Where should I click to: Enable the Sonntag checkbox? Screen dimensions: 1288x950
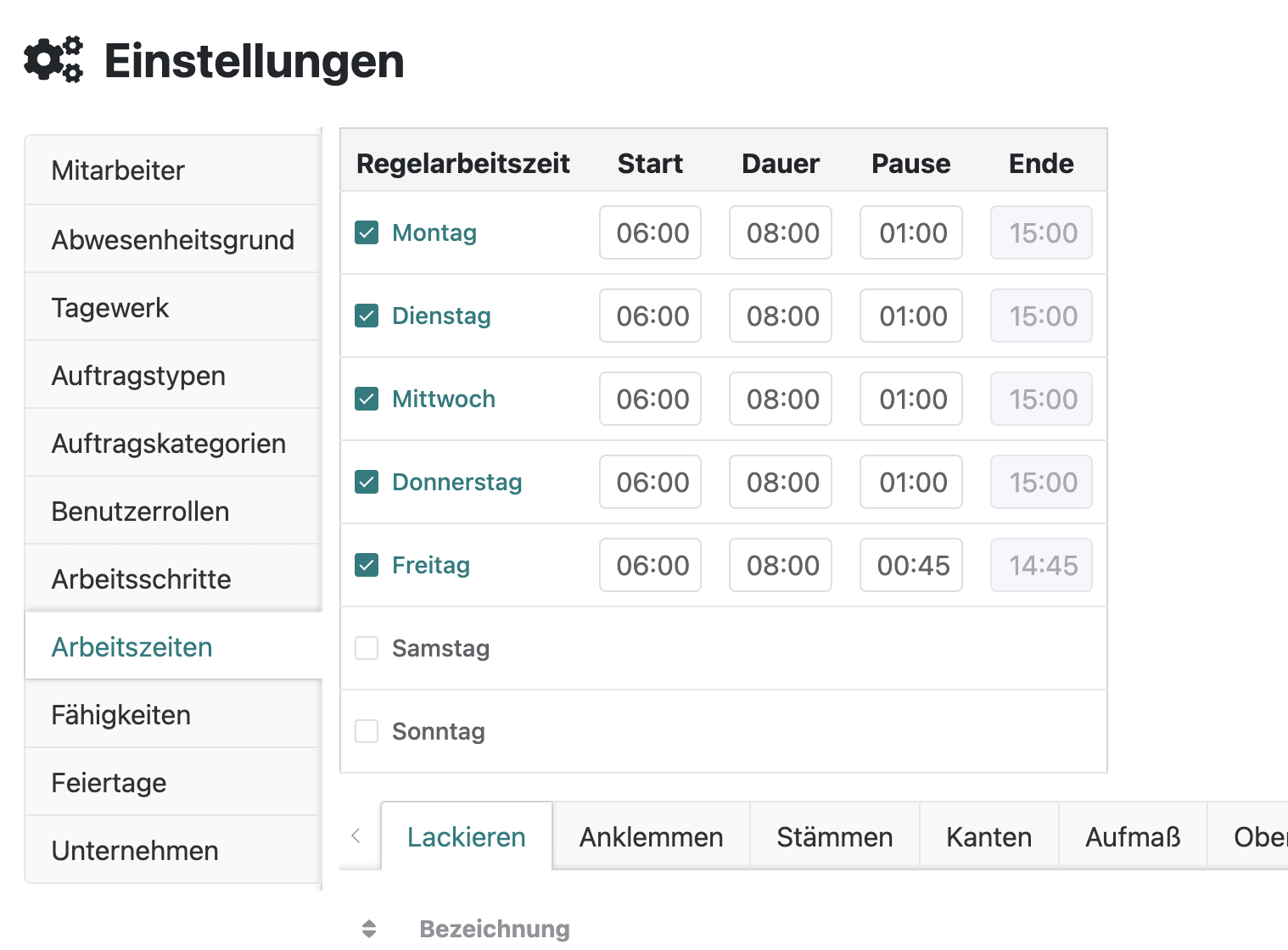366,730
